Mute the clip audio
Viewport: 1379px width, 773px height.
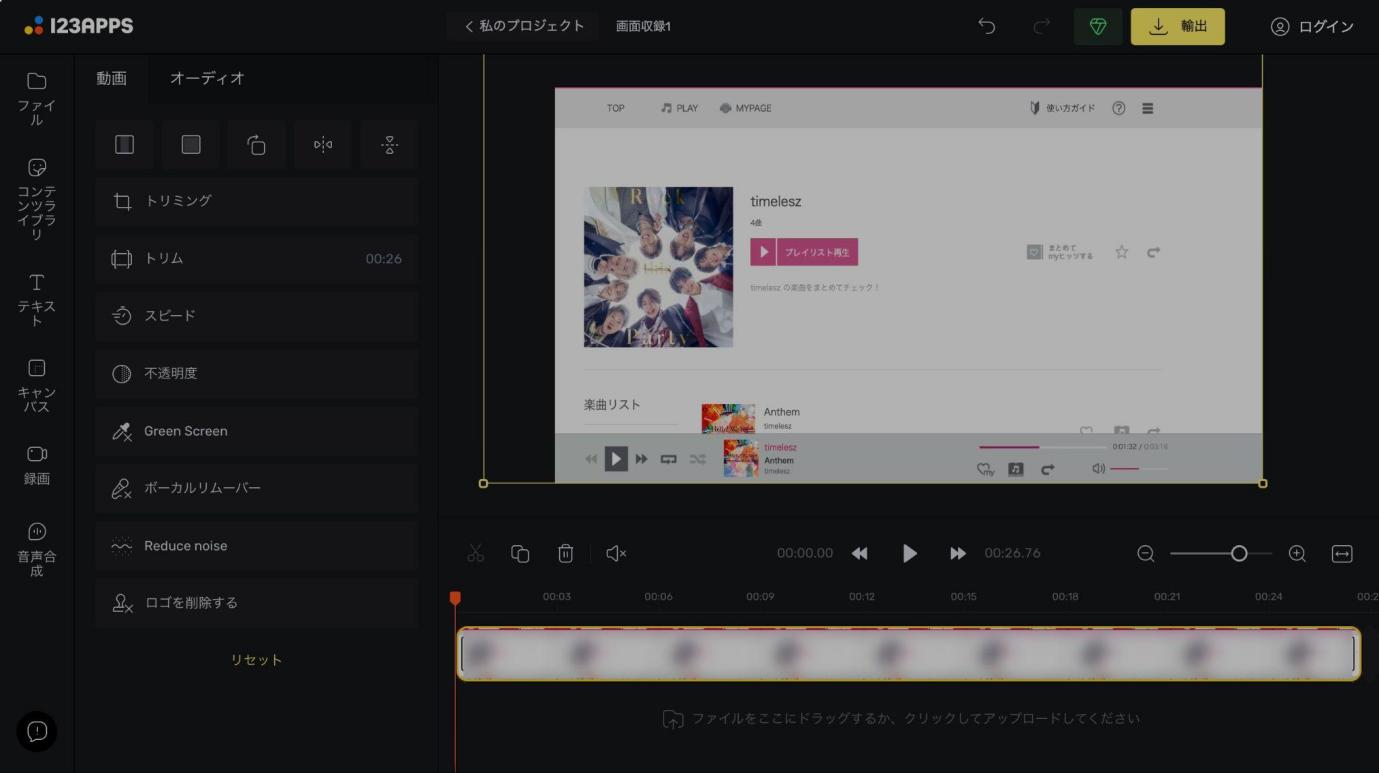[x=616, y=553]
